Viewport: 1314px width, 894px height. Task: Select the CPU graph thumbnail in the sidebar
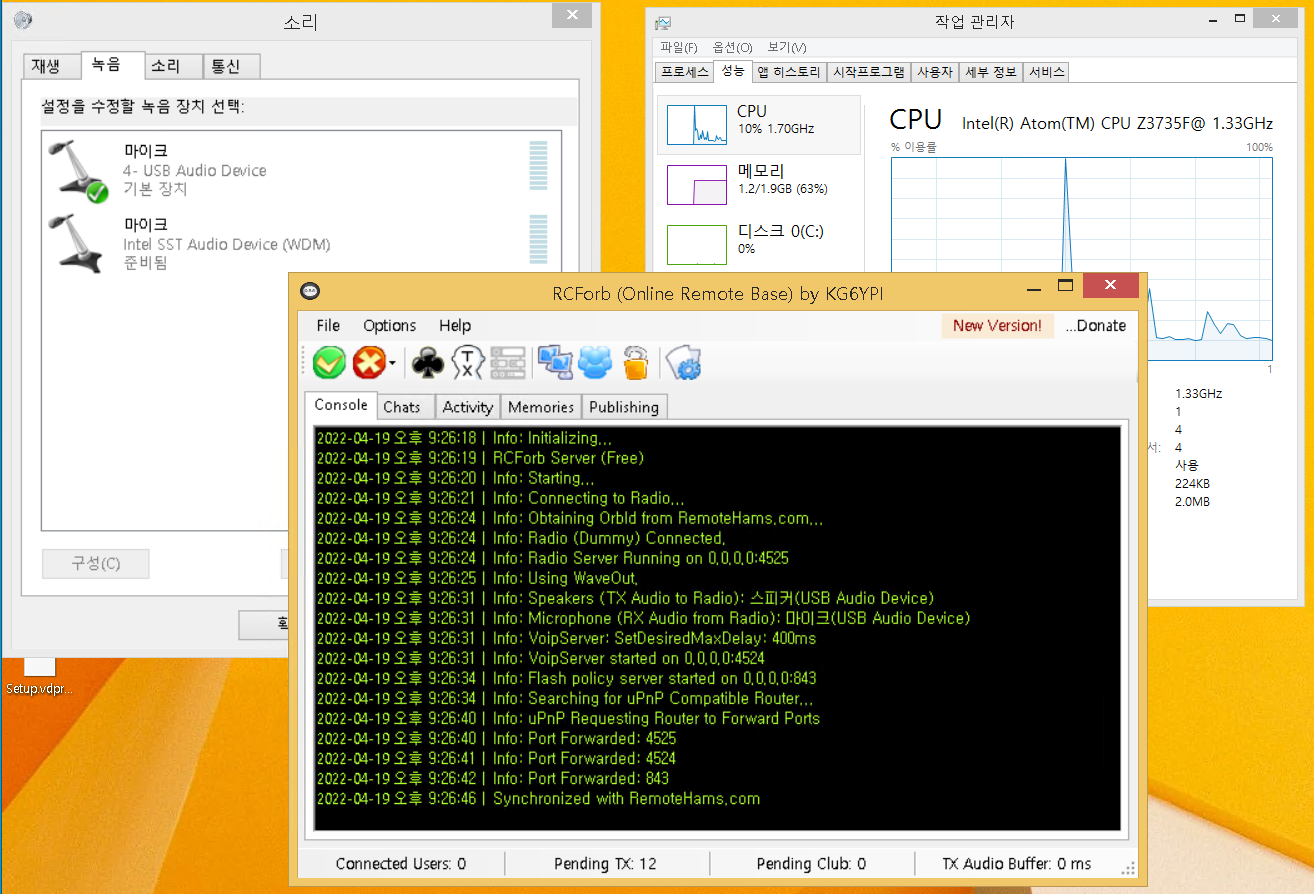click(697, 124)
